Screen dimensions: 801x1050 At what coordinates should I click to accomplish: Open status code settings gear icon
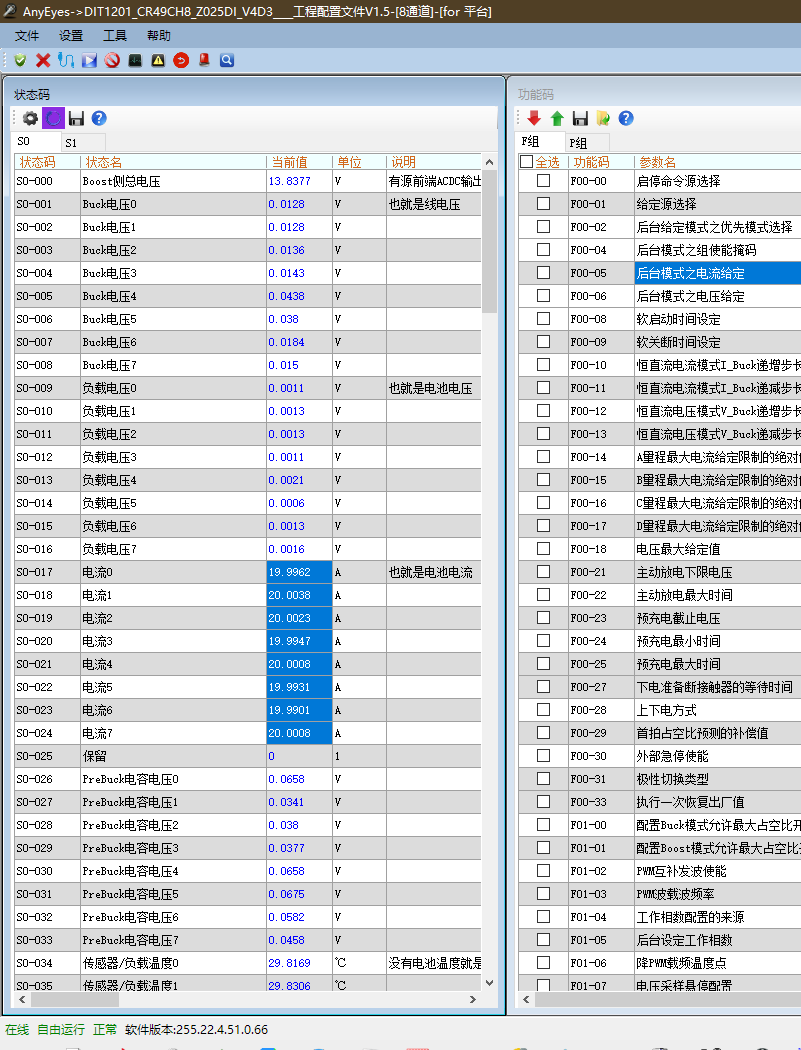(30, 119)
